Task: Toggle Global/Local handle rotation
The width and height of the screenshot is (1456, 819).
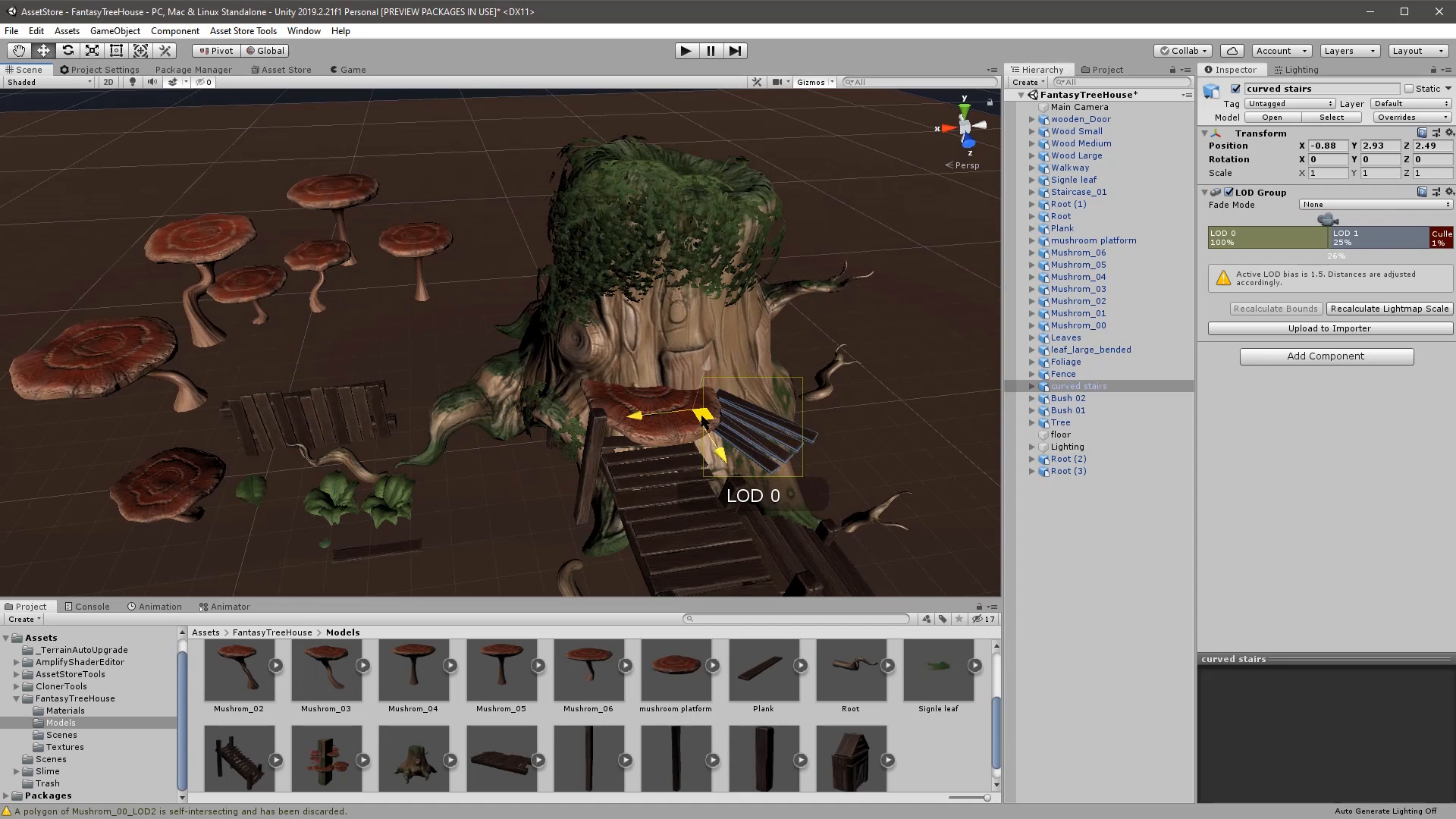Action: pyautogui.click(x=265, y=51)
